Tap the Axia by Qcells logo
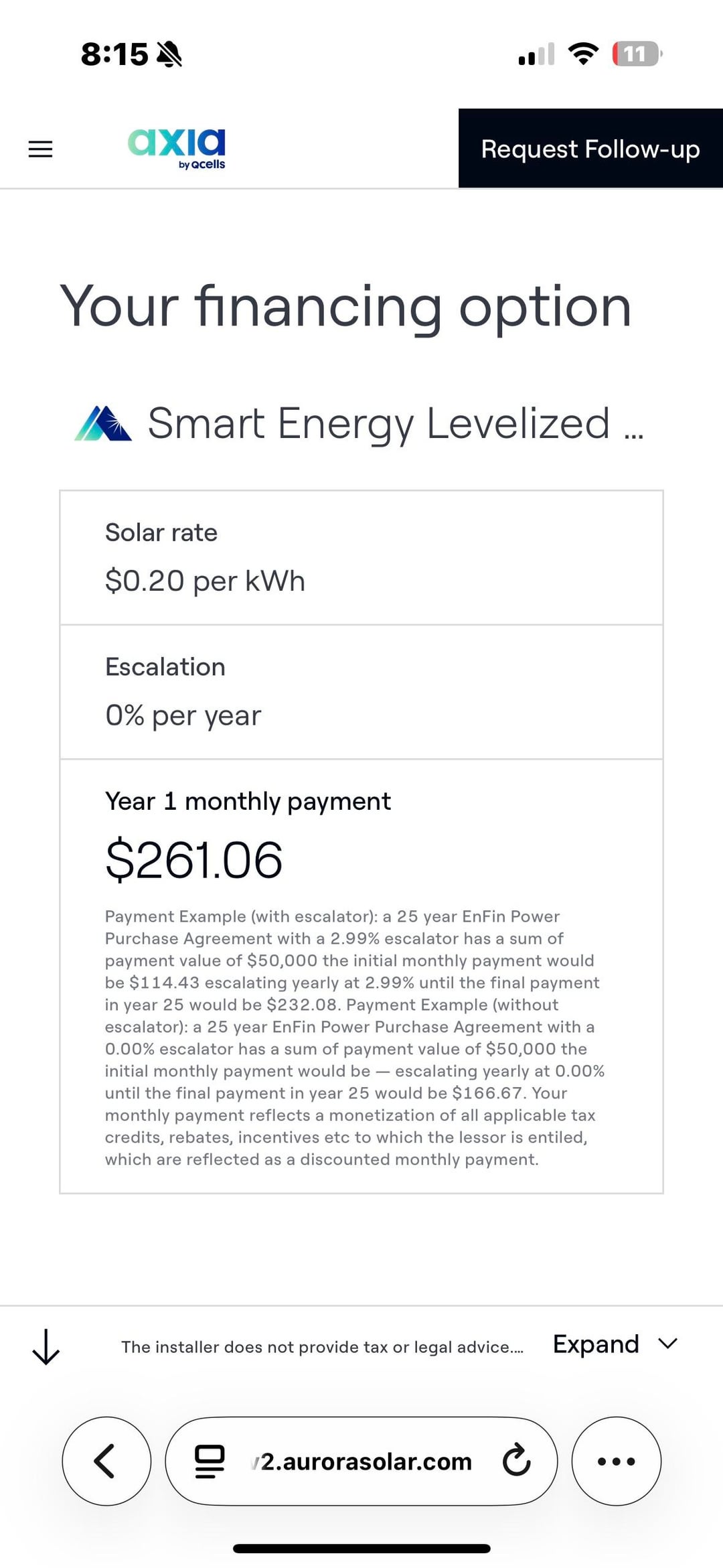Image resolution: width=723 pixels, height=1568 pixels. click(x=177, y=148)
